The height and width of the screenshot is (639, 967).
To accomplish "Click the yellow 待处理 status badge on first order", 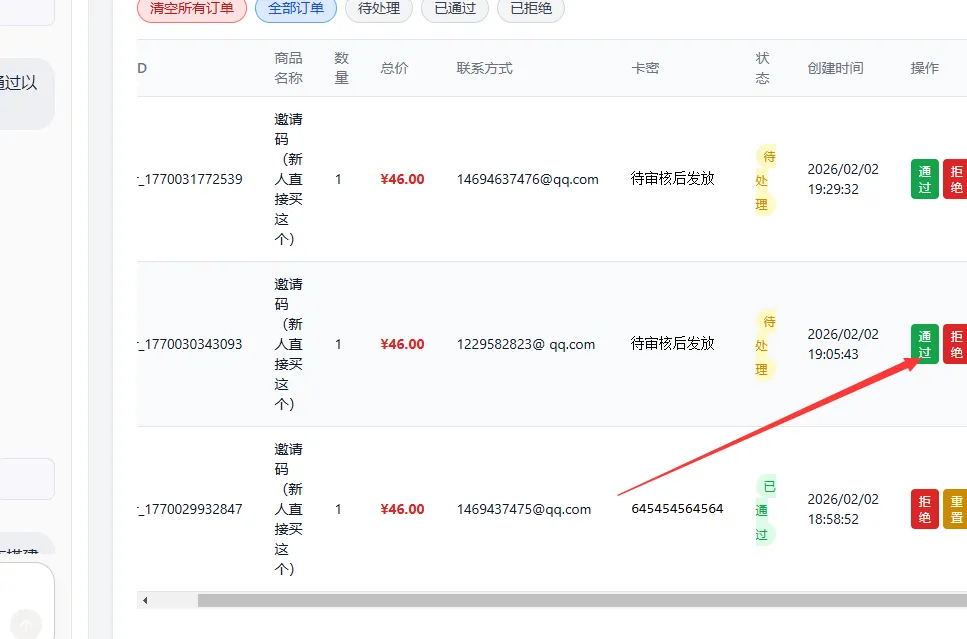I will click(x=763, y=180).
